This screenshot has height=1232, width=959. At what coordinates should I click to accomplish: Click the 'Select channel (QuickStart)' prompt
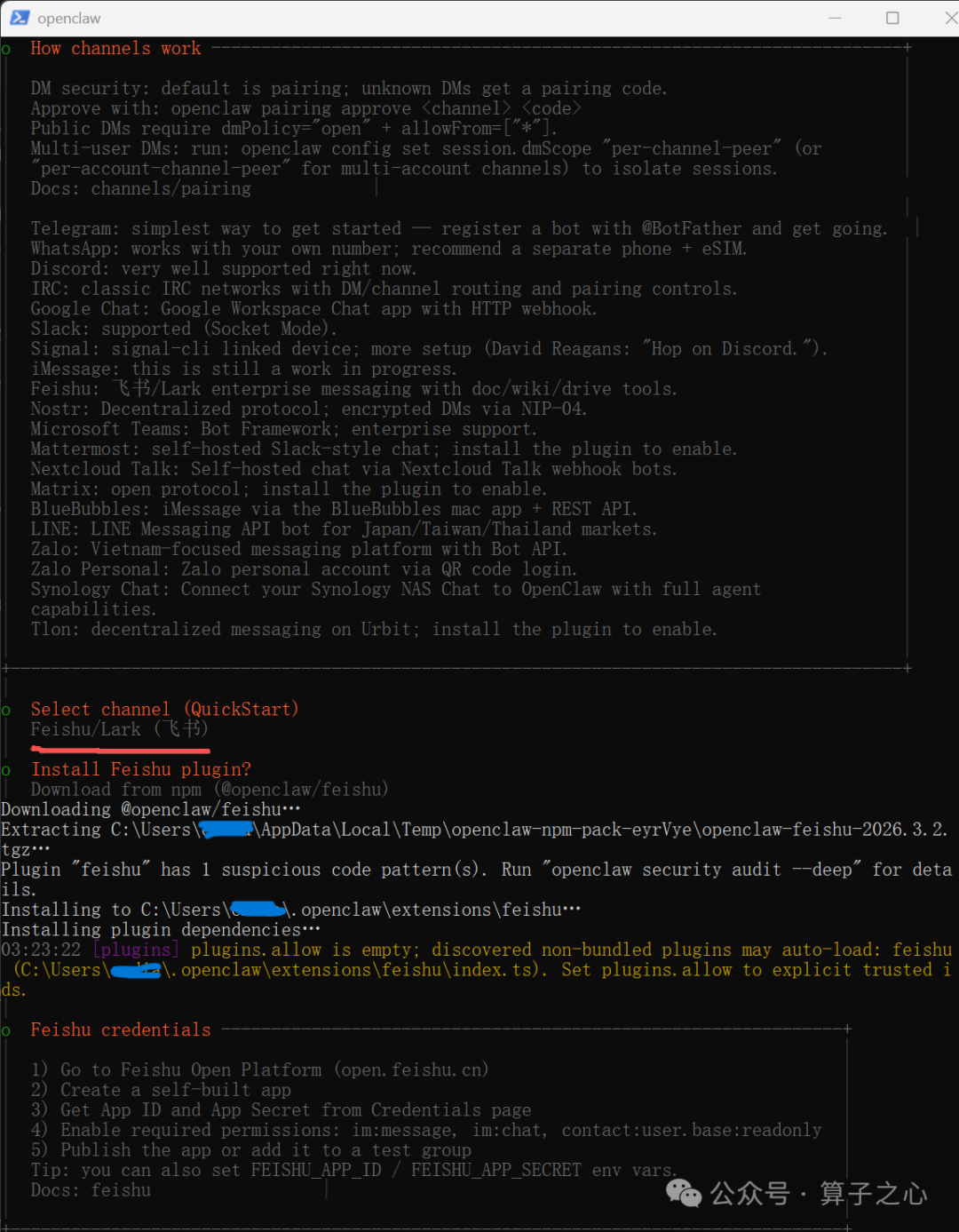coord(164,710)
